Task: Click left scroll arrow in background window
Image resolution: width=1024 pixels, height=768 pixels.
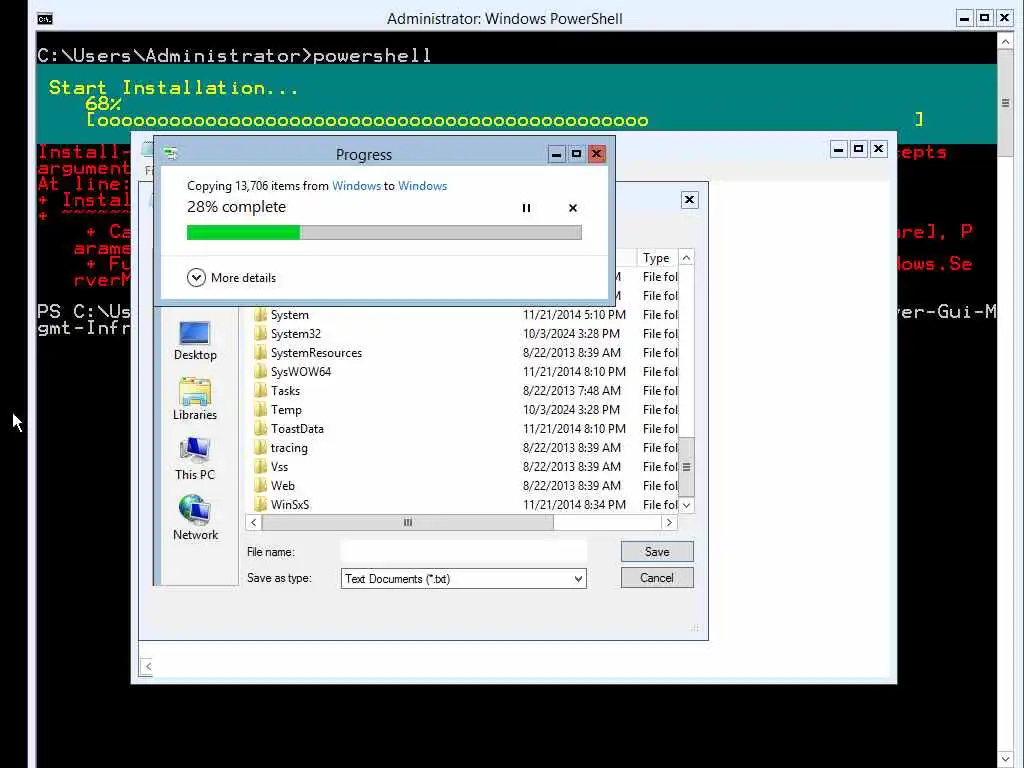Action: click(x=148, y=666)
